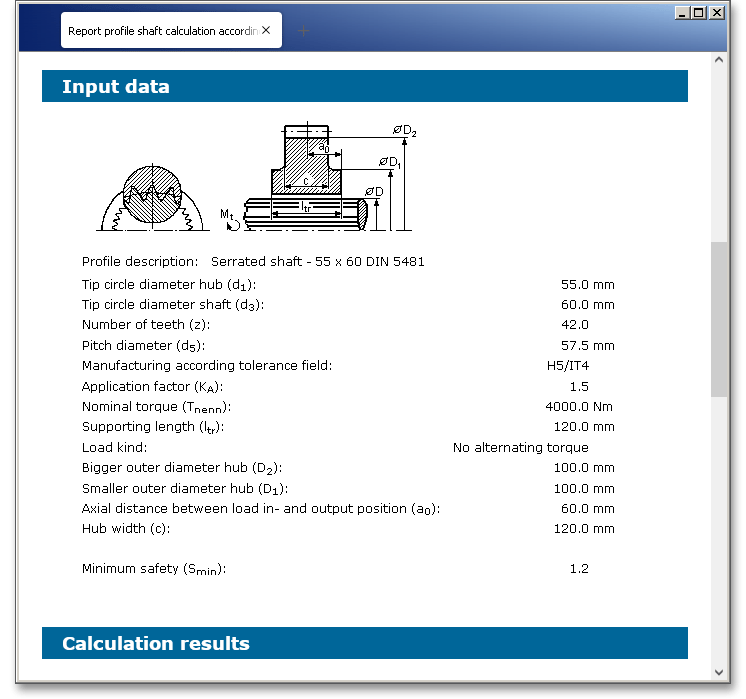Click the scroll down arrow
746x699 pixels.
(x=719, y=671)
